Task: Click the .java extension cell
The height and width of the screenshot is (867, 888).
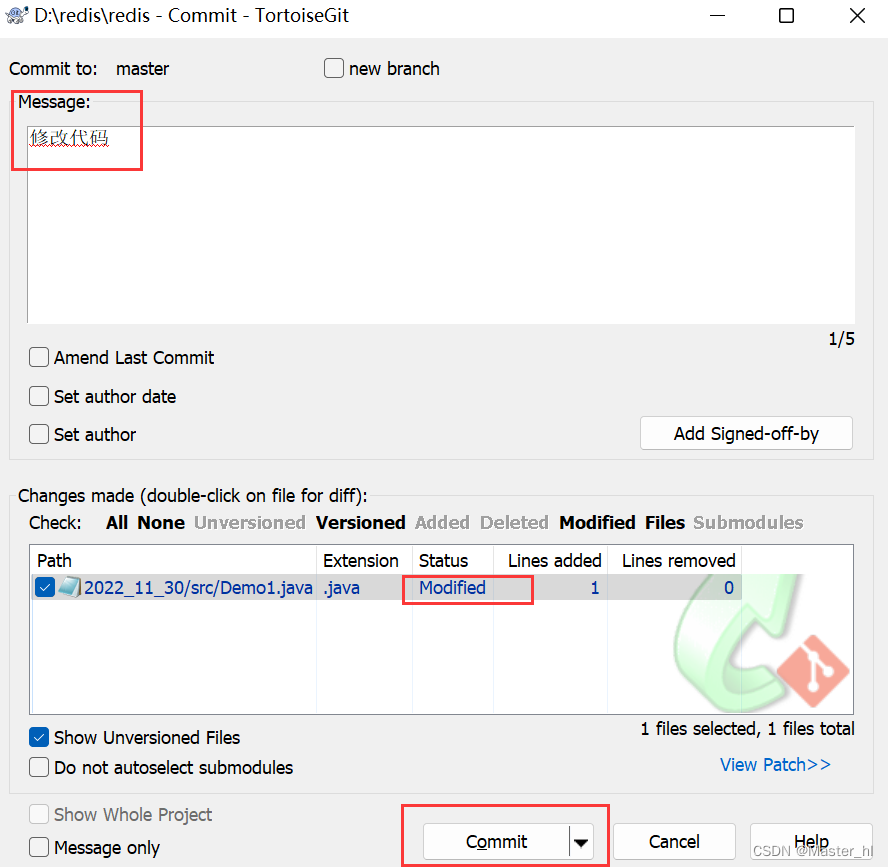Action: coord(341,587)
